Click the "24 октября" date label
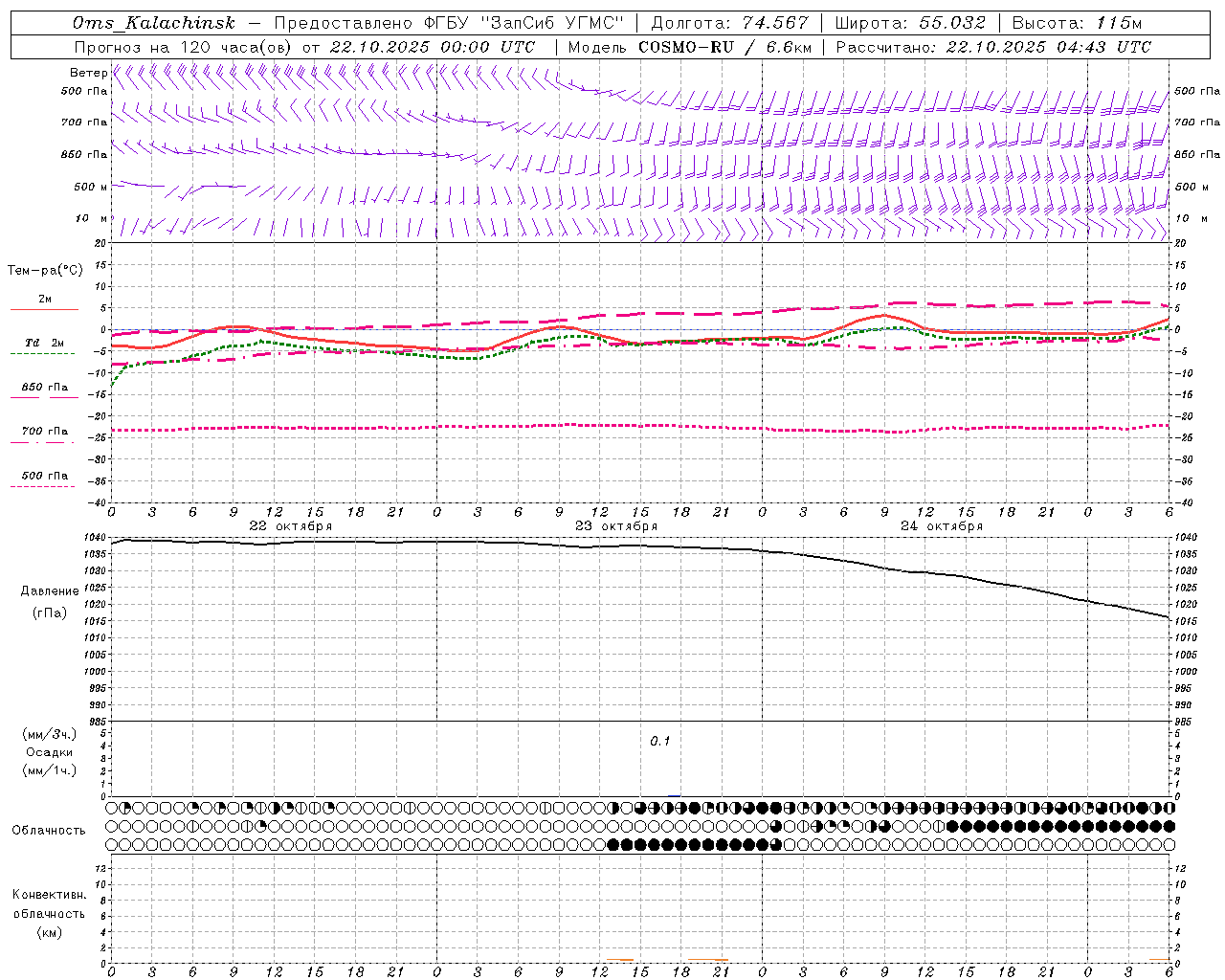The image size is (1225, 980). (942, 526)
